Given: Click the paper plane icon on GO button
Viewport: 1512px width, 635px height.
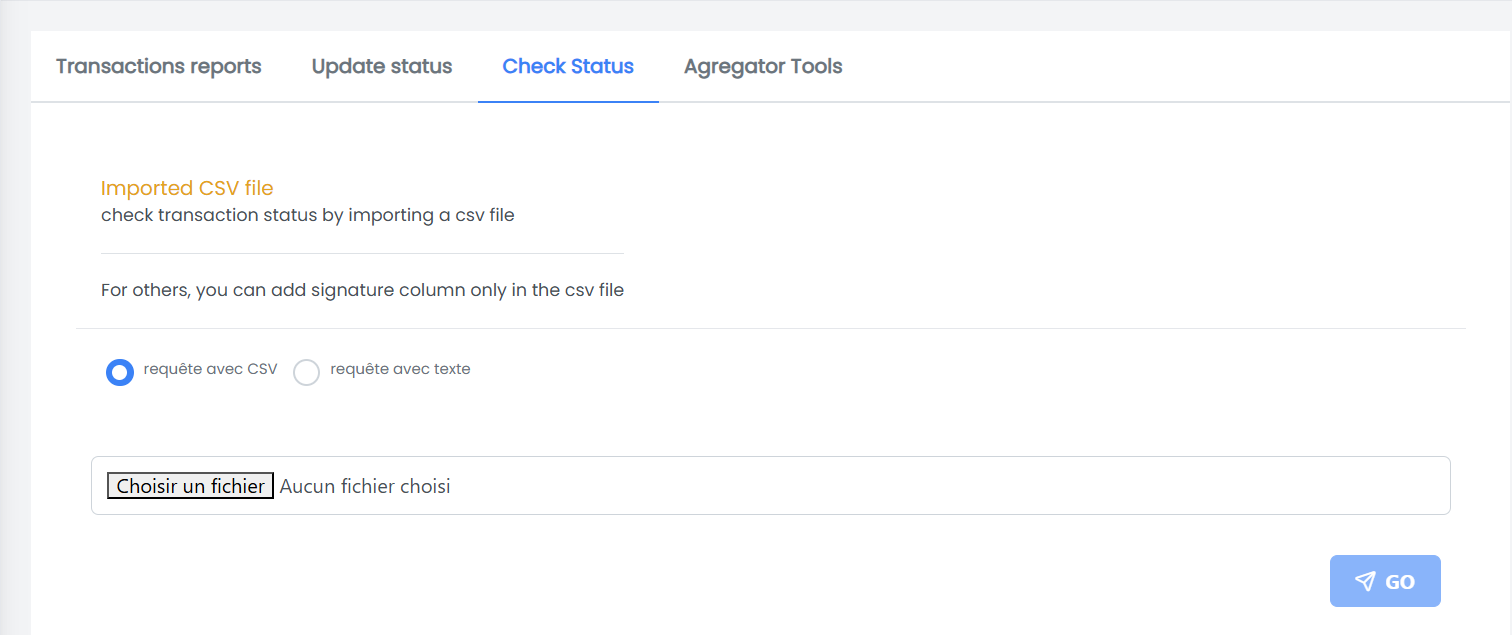Looking at the screenshot, I should (1364, 580).
